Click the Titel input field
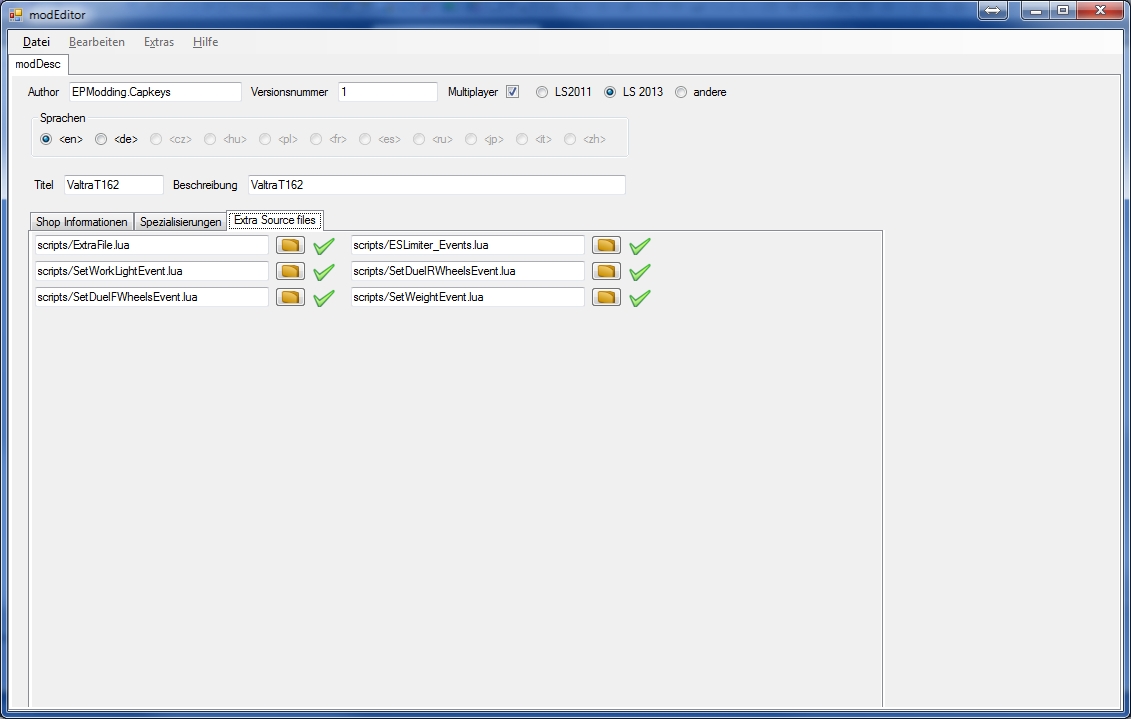1131x719 pixels. pyautogui.click(x=114, y=185)
